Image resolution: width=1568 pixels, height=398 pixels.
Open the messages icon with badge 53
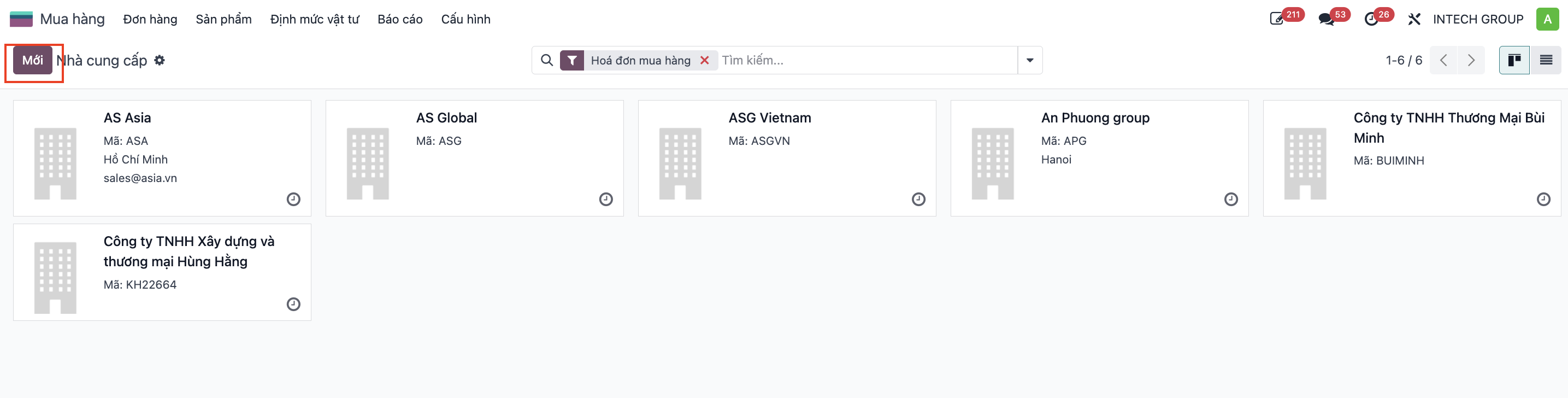[x=1326, y=20]
